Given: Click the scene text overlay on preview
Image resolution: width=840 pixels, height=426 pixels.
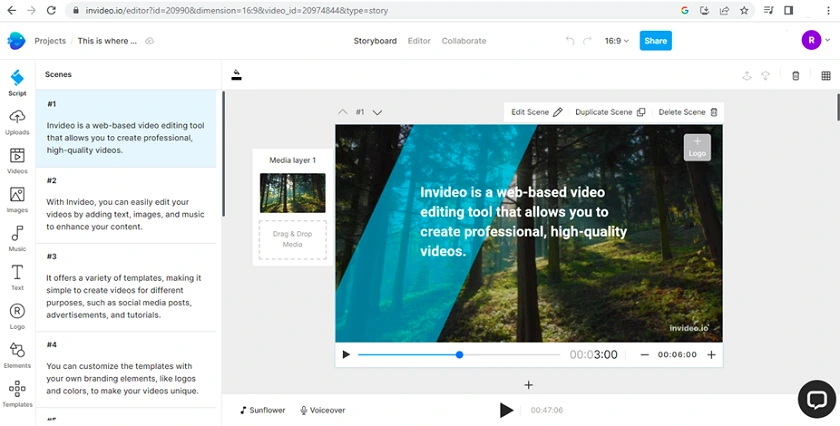Looking at the screenshot, I should tap(523, 221).
